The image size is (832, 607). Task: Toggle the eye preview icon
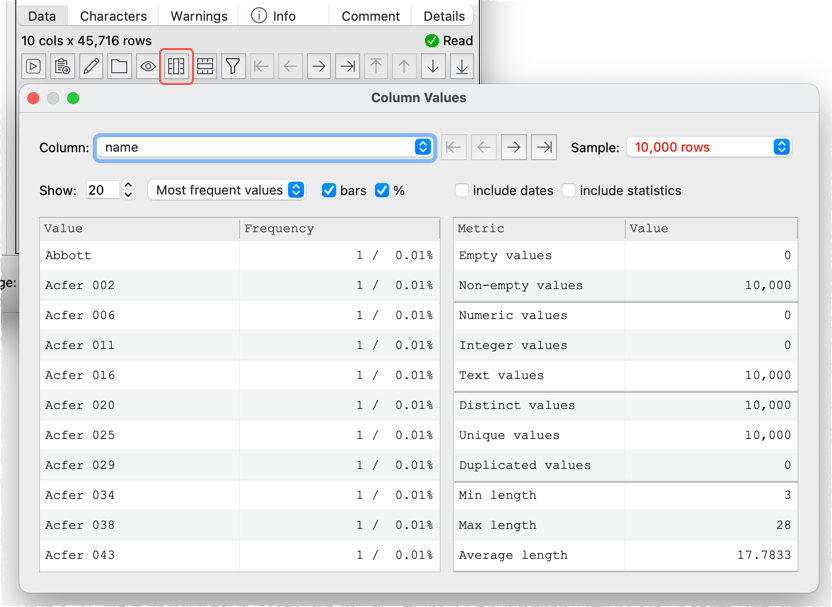(x=148, y=67)
